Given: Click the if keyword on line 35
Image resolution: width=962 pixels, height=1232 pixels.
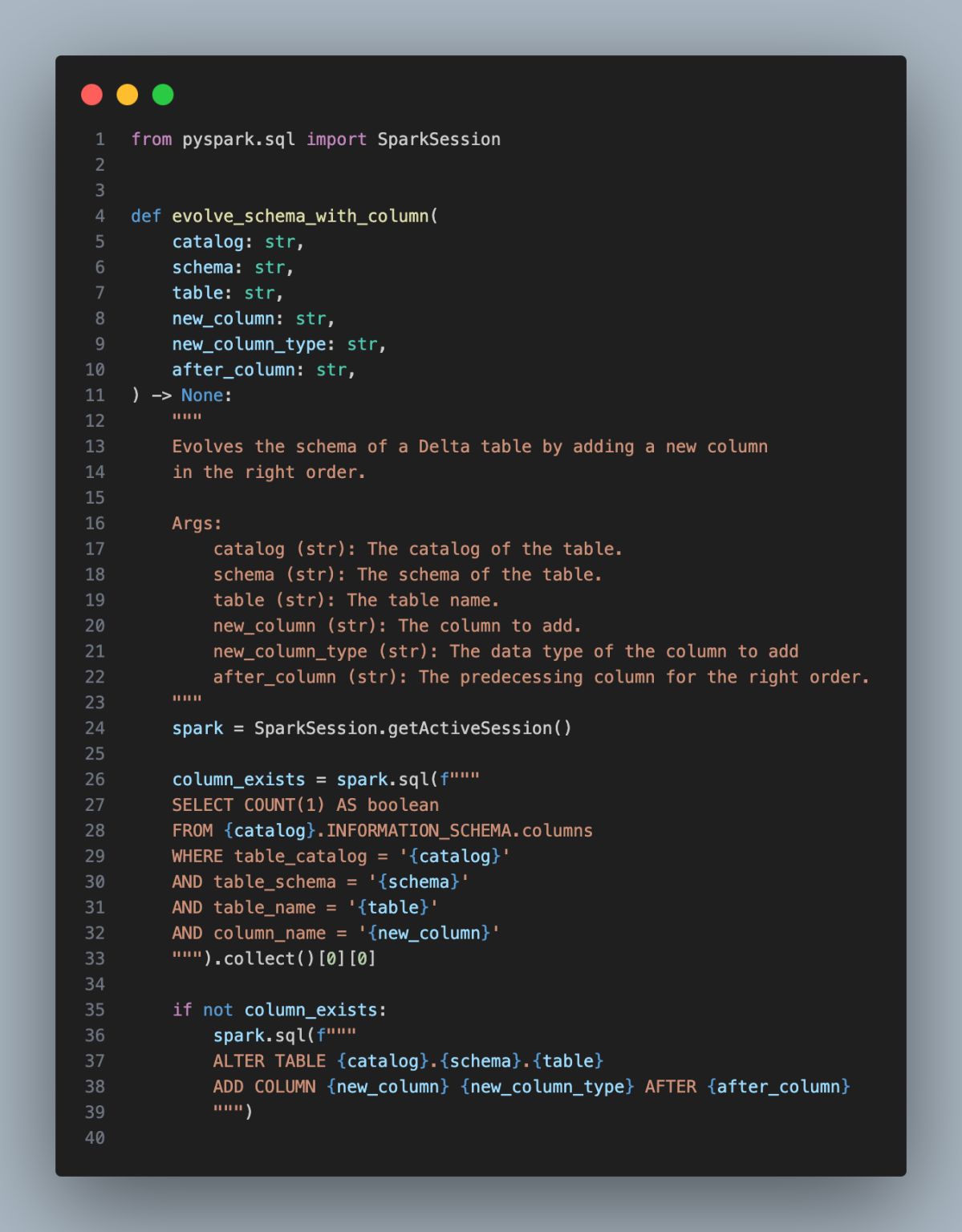Looking at the screenshot, I should (182, 1010).
